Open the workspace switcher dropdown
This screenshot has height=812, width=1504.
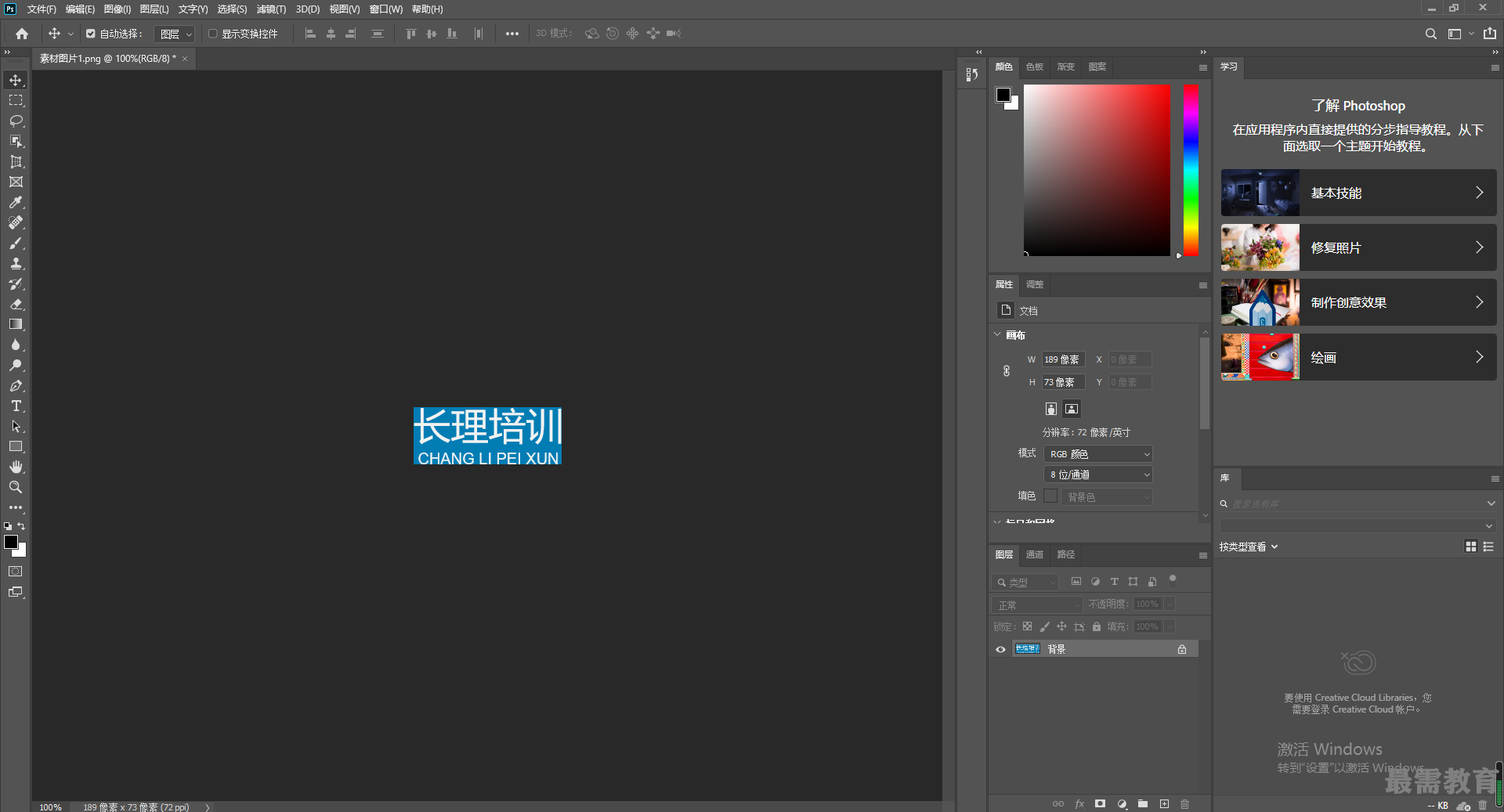1459,34
